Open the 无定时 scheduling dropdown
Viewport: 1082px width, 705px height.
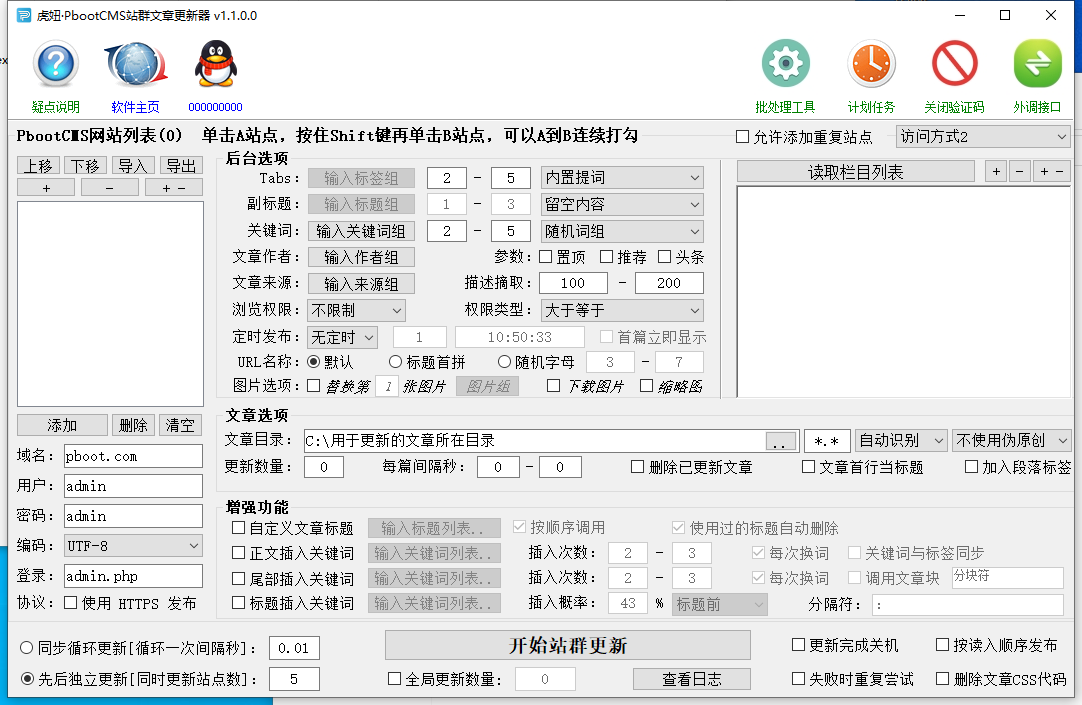[342, 337]
